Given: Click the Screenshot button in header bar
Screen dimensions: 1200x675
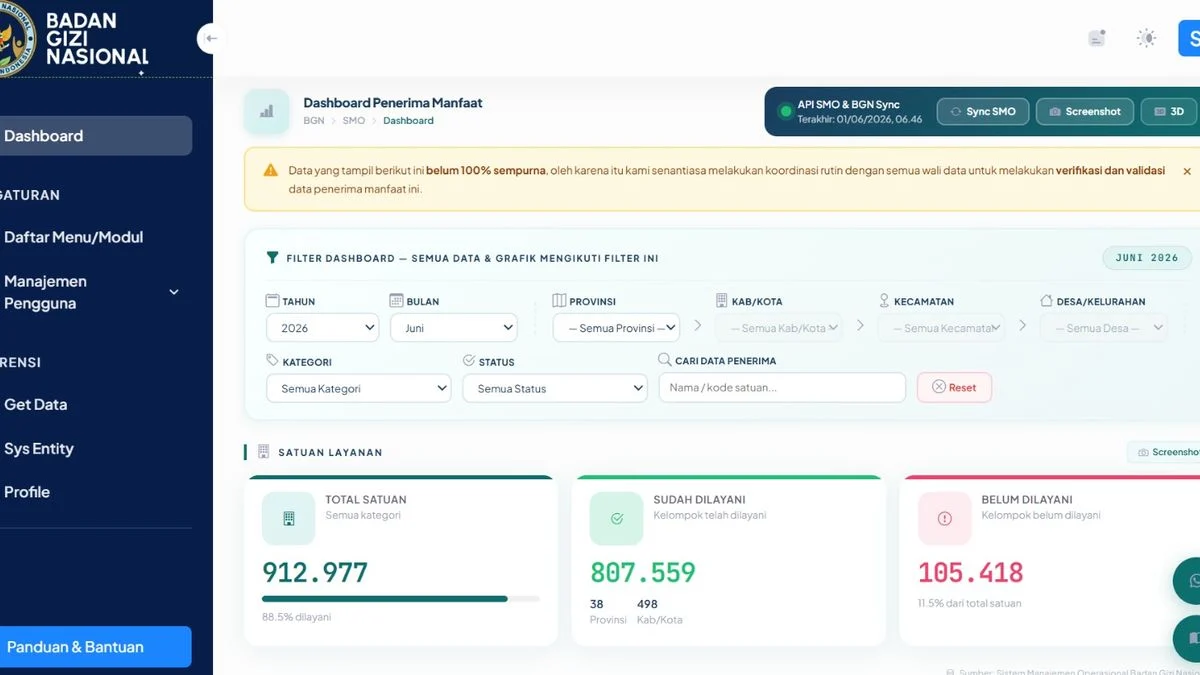Looking at the screenshot, I should point(1084,112).
